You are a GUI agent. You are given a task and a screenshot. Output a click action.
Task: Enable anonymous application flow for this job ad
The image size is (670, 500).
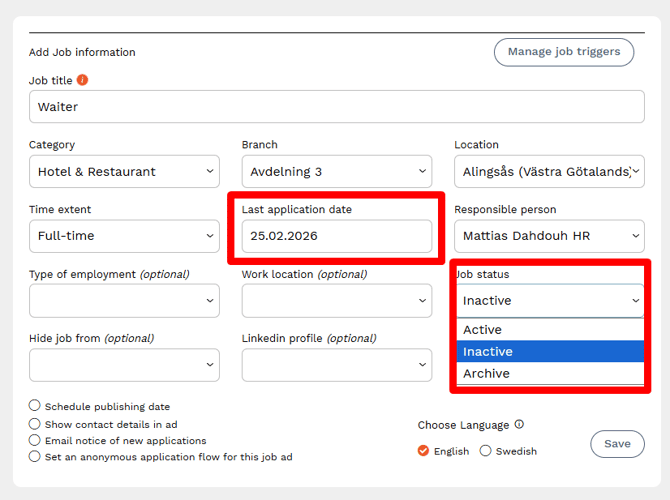(35, 456)
